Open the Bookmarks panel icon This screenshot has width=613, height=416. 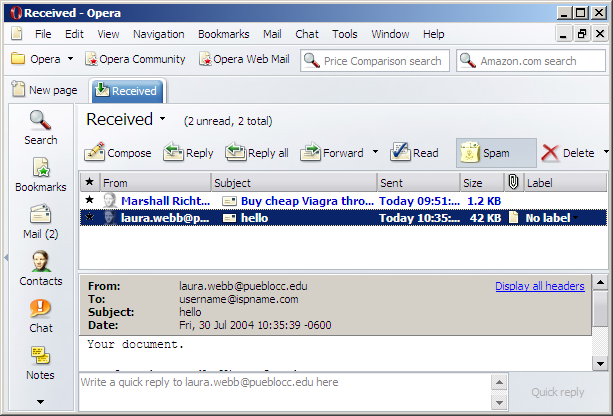pyautogui.click(x=40, y=174)
